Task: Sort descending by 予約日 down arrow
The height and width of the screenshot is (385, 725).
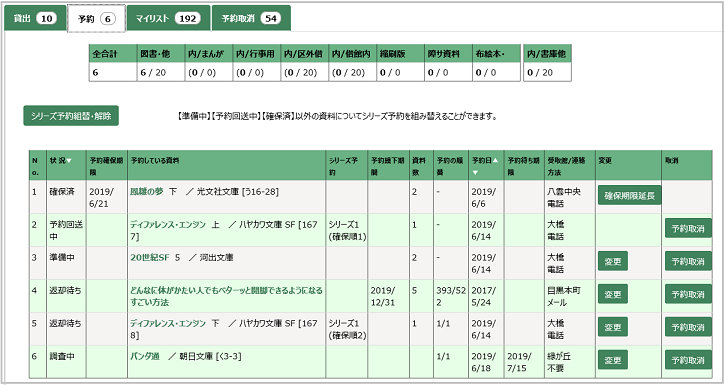Action: 475,172
